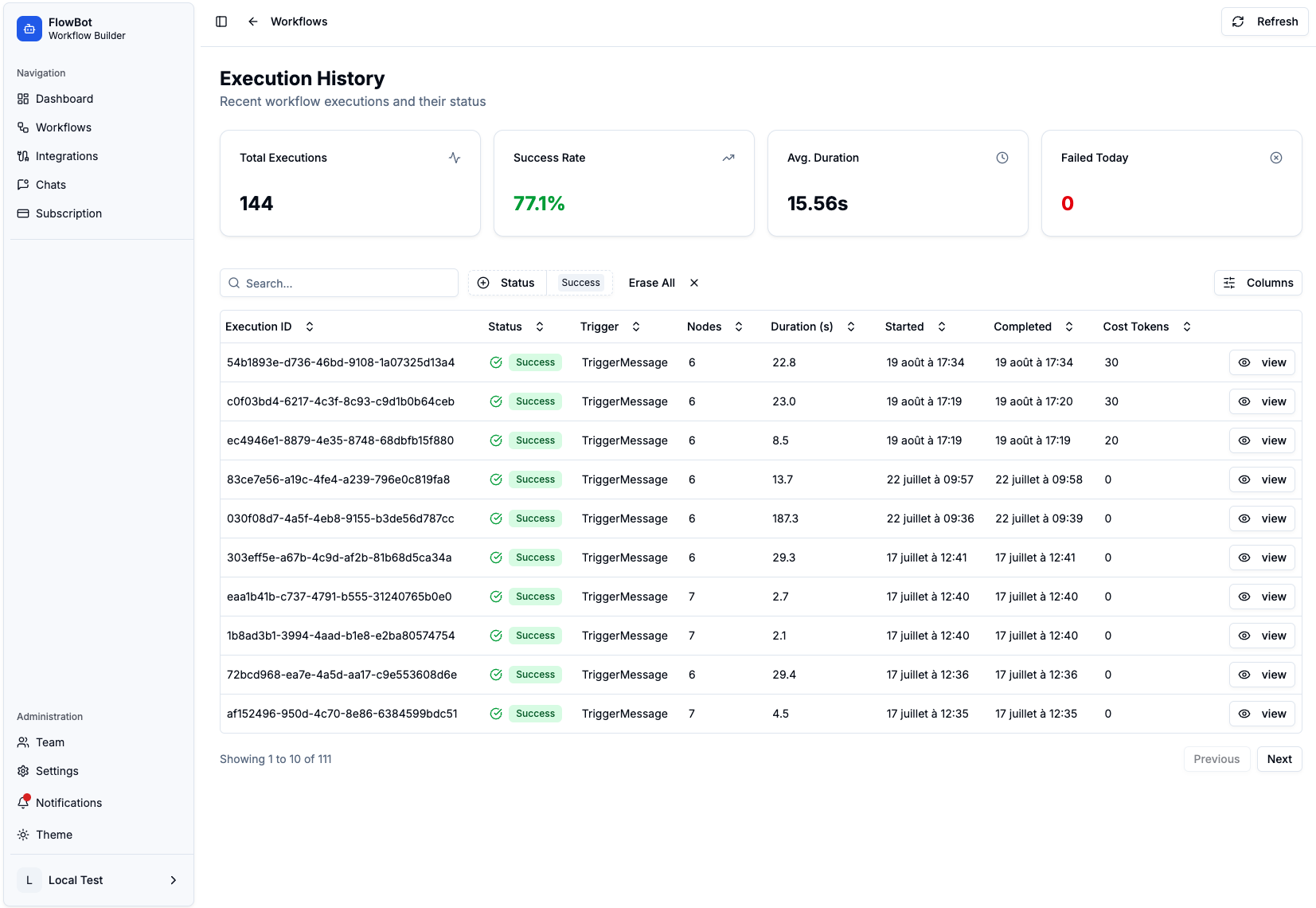Click Next to see more executions
Image resolution: width=1316 pixels, height=908 pixels.
click(x=1279, y=759)
